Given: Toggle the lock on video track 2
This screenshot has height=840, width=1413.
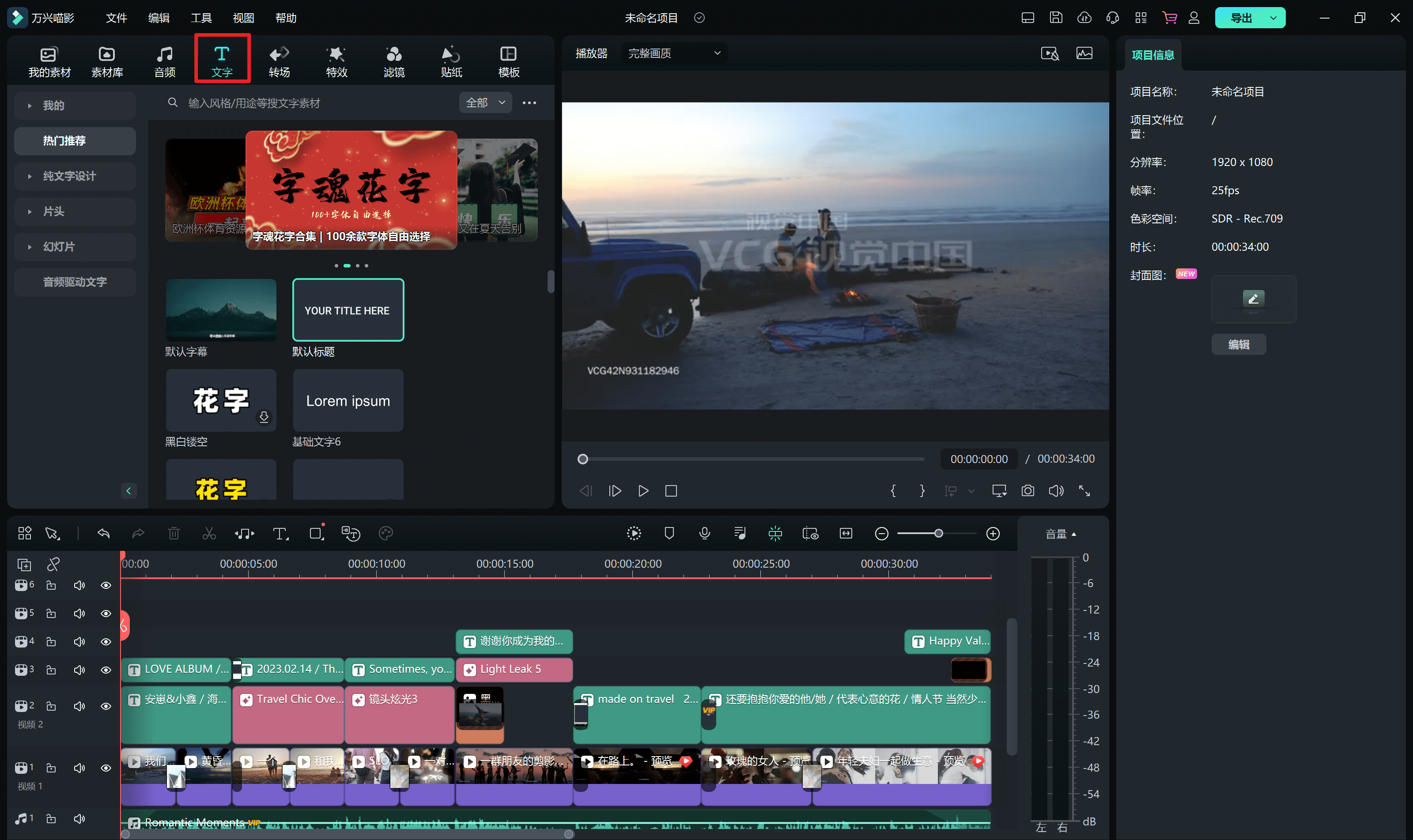Looking at the screenshot, I should tap(51, 706).
